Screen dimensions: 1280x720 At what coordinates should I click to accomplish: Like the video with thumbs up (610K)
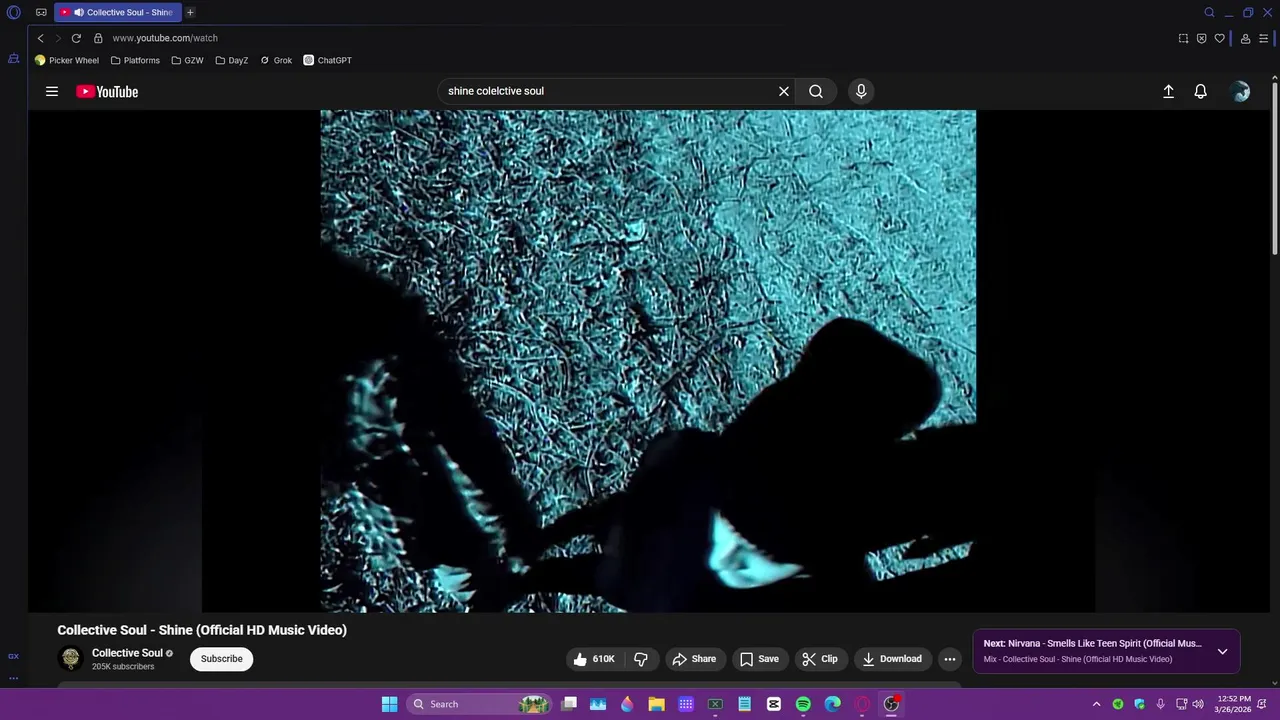click(x=594, y=659)
